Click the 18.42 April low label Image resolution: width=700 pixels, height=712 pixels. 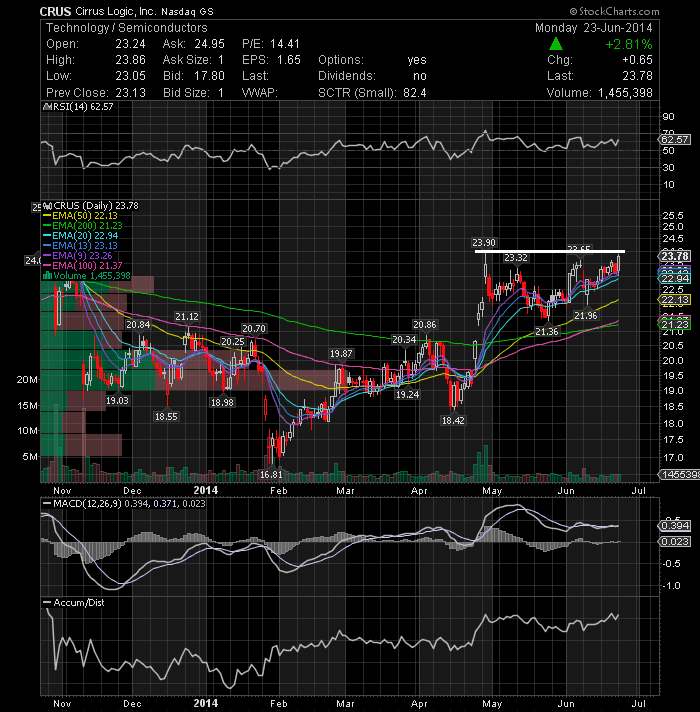(x=453, y=420)
